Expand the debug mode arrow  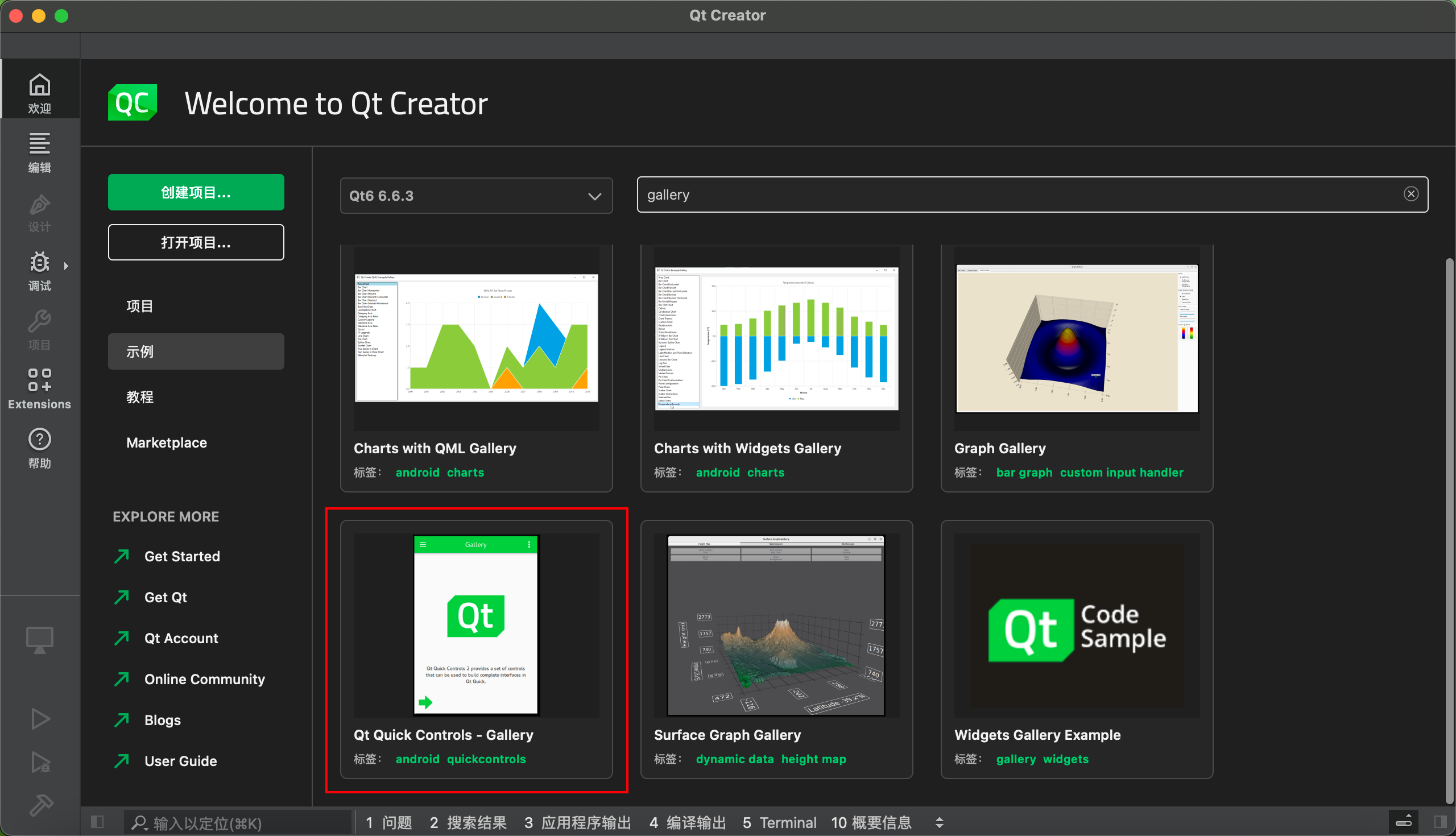(x=66, y=266)
